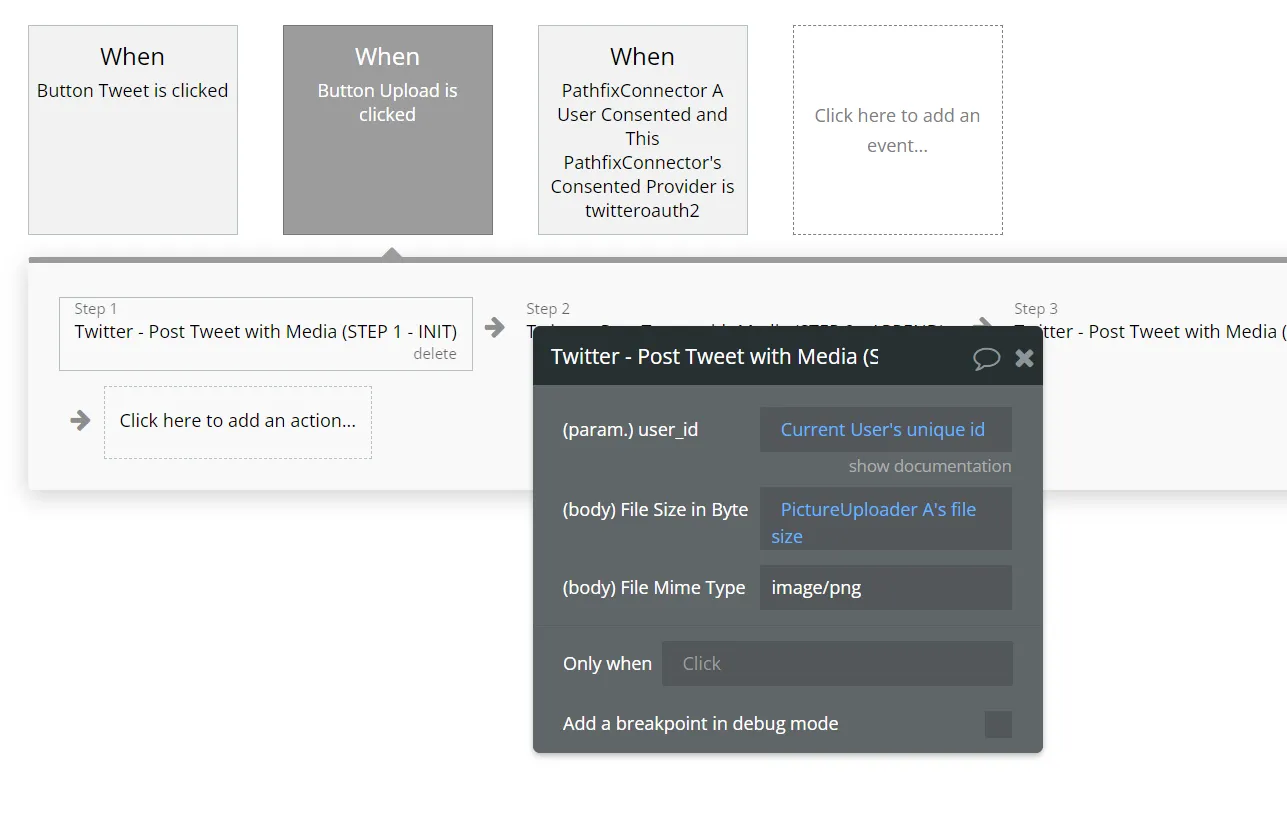This screenshot has height=837, width=1287.
Task: Click the 'Step 2' label
Action: [548, 309]
